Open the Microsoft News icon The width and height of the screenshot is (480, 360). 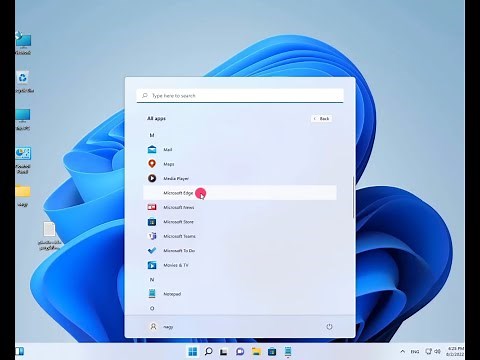click(x=152, y=207)
